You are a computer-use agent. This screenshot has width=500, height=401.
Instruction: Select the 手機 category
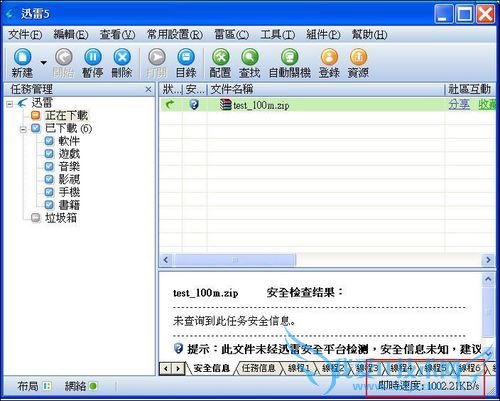pyautogui.click(x=69, y=192)
